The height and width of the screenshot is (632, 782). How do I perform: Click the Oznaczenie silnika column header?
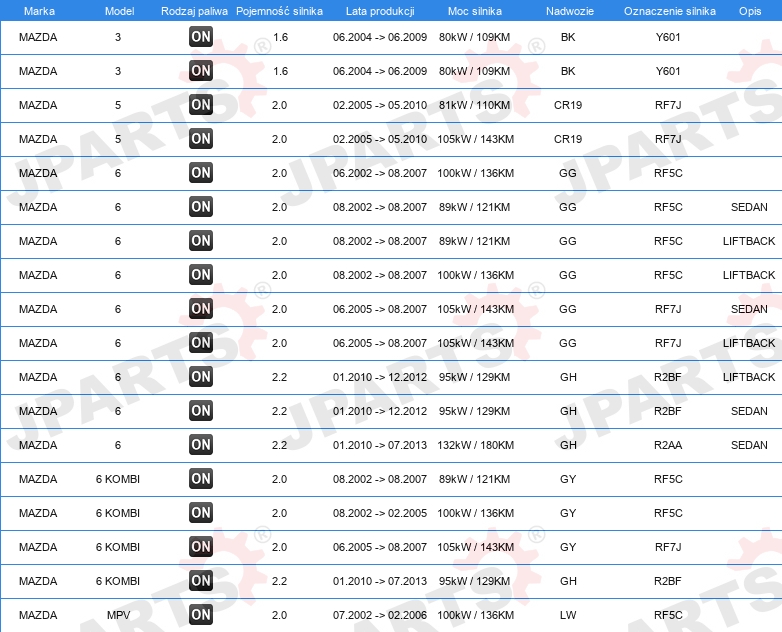click(x=670, y=11)
